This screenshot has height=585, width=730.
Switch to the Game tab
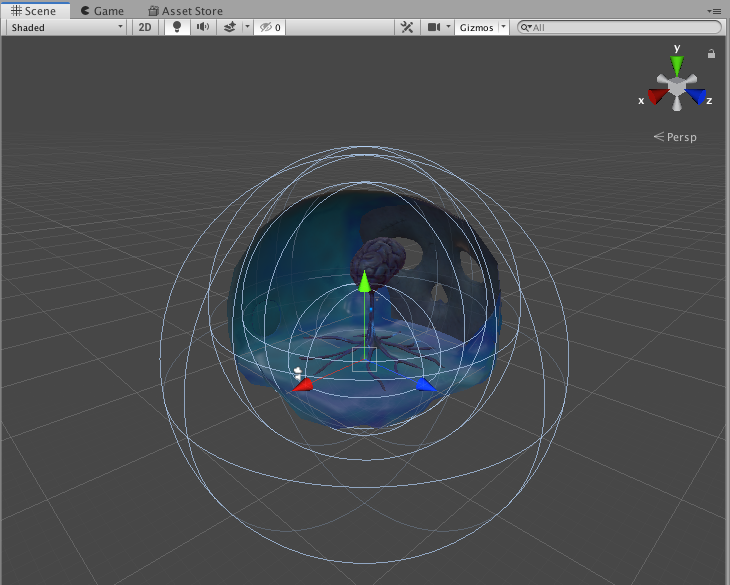[102, 11]
